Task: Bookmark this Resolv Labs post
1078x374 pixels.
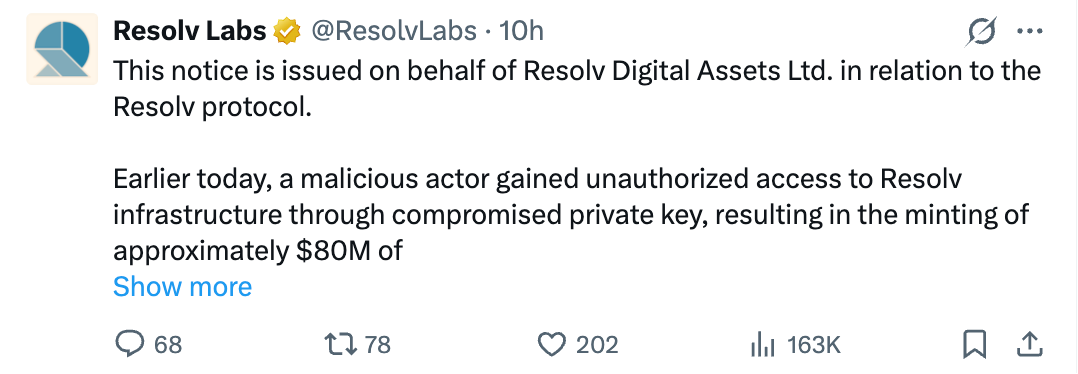Action: pyautogui.click(x=974, y=344)
